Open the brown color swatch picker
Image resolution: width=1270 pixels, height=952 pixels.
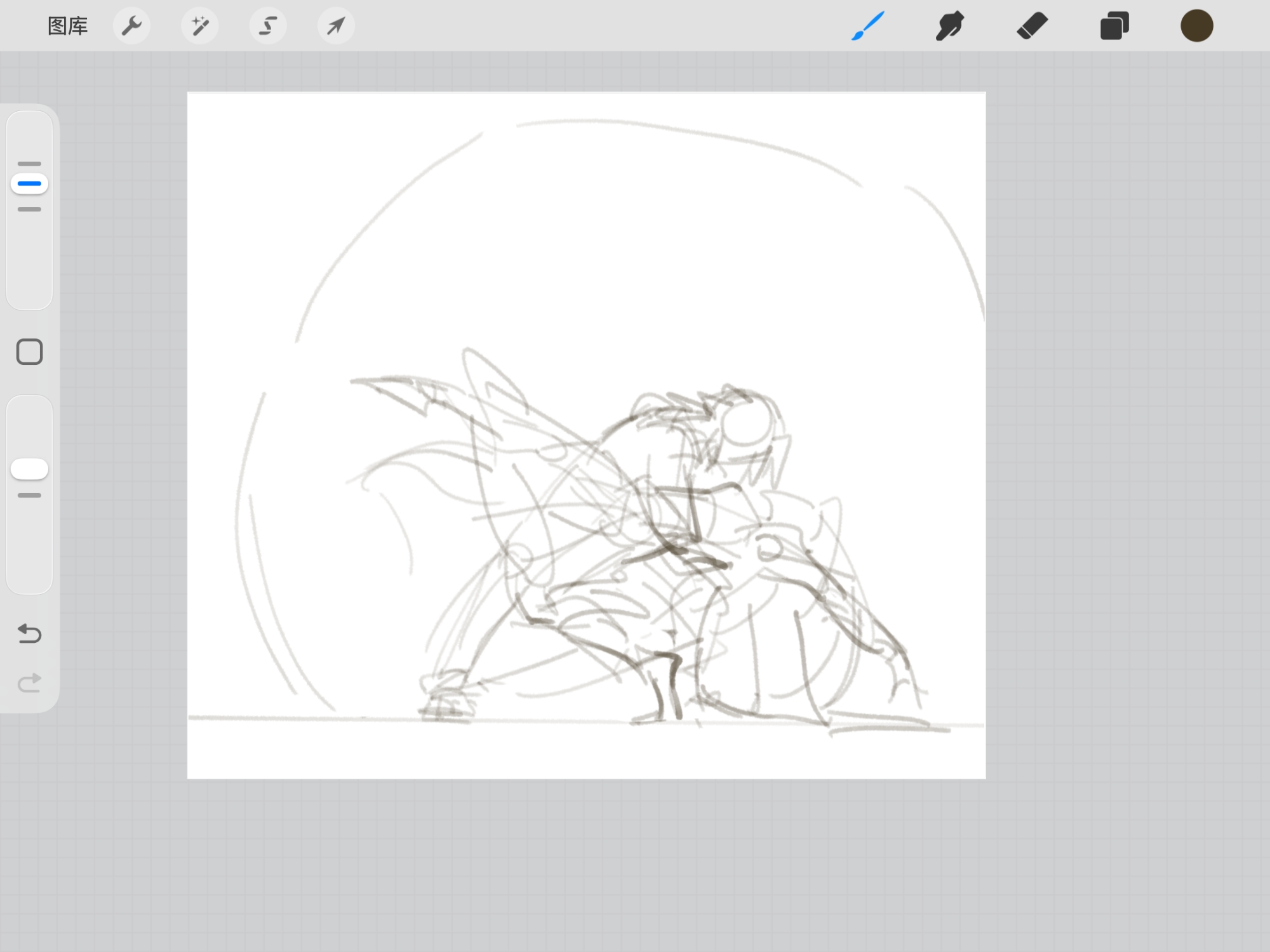[1196, 26]
